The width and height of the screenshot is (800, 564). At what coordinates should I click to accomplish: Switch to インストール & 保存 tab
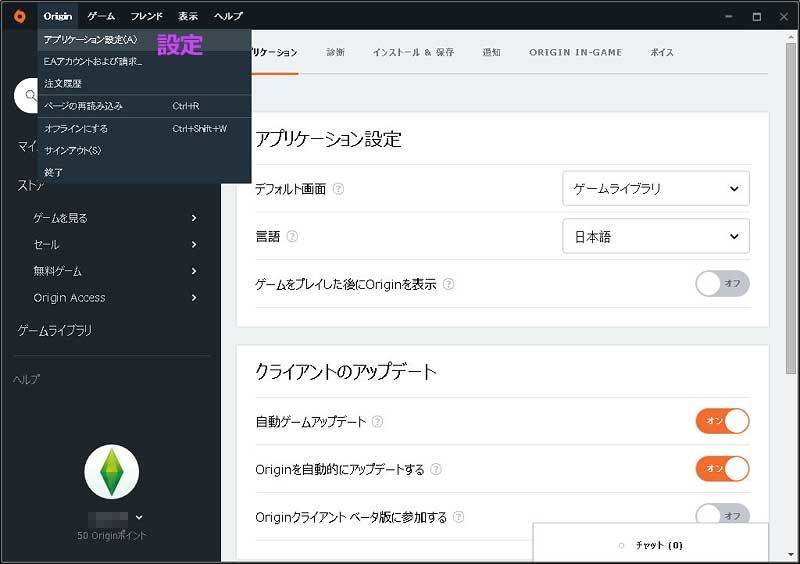pos(413,52)
